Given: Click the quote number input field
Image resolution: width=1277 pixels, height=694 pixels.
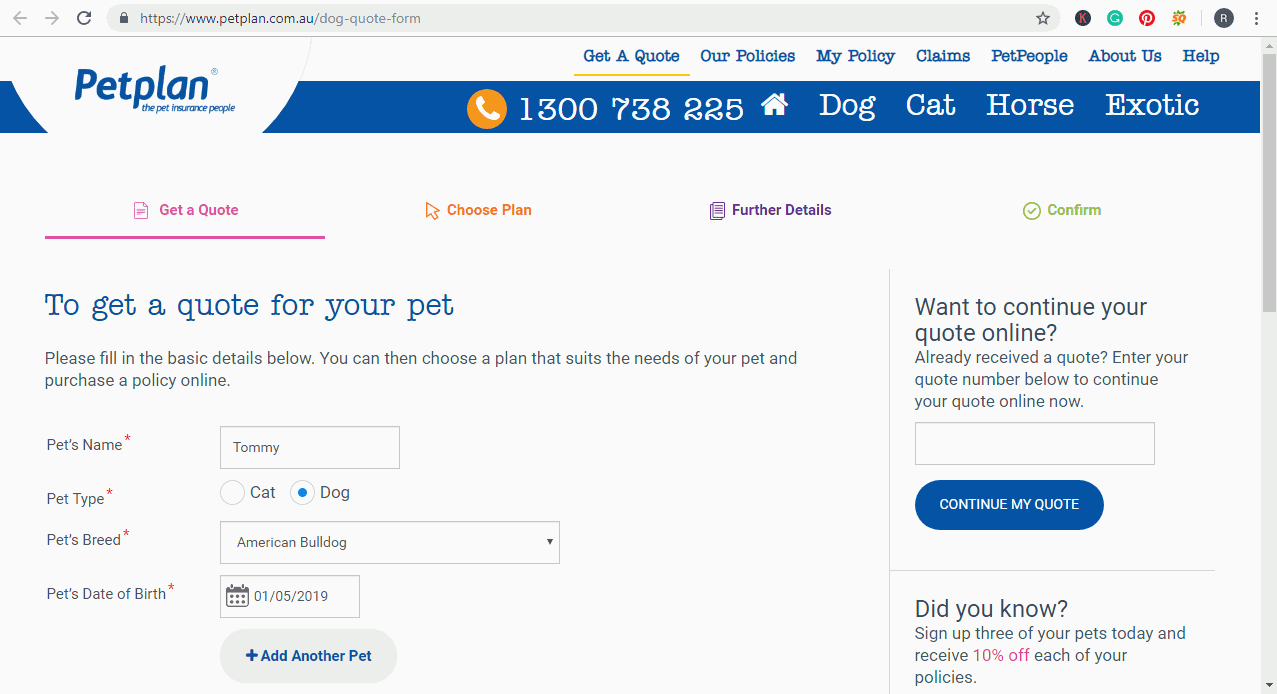Looking at the screenshot, I should [x=1033, y=443].
